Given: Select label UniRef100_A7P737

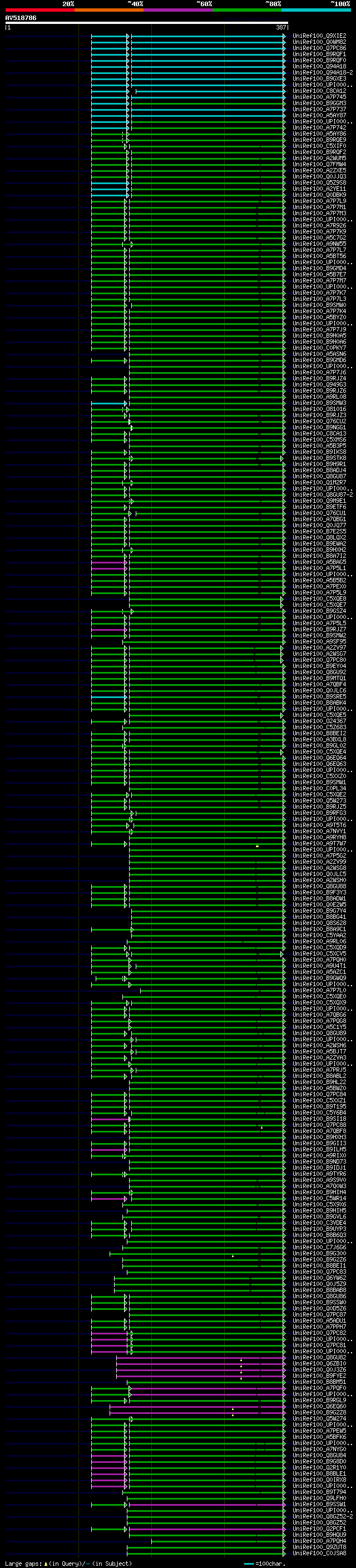Looking at the screenshot, I should coord(319,110).
